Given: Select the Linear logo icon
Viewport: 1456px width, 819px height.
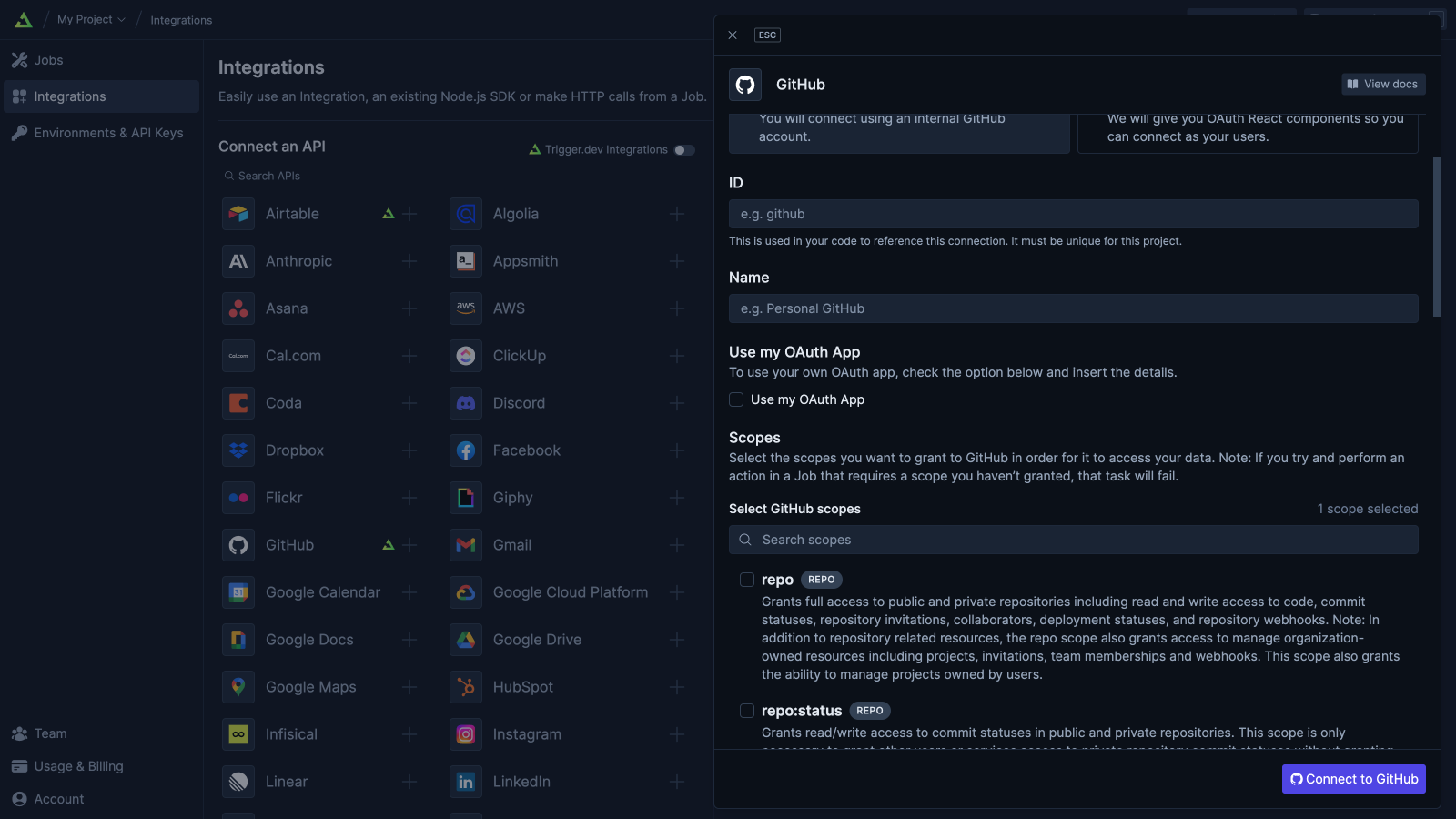Looking at the screenshot, I should 238,782.
